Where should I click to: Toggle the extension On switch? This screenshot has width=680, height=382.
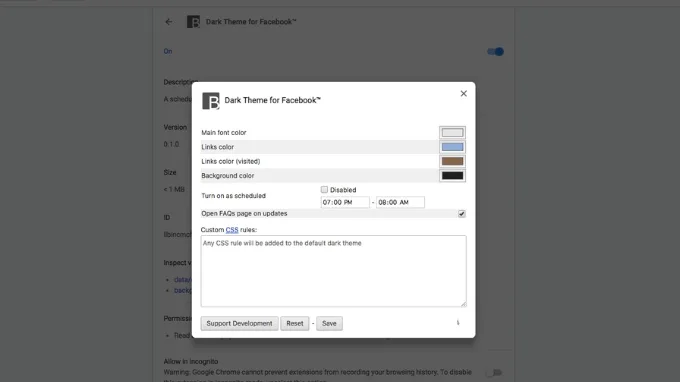495,52
